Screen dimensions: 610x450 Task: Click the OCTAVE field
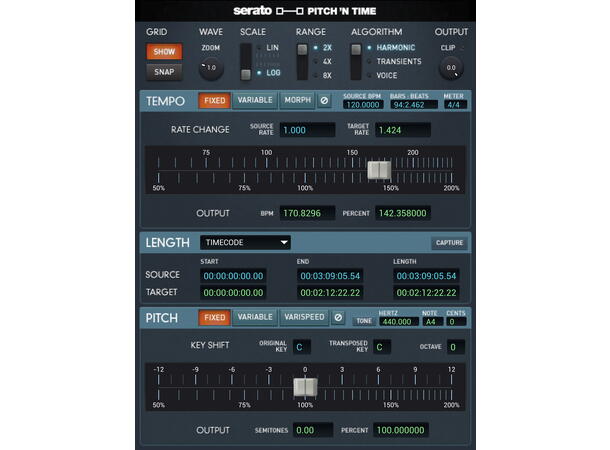[455, 347]
